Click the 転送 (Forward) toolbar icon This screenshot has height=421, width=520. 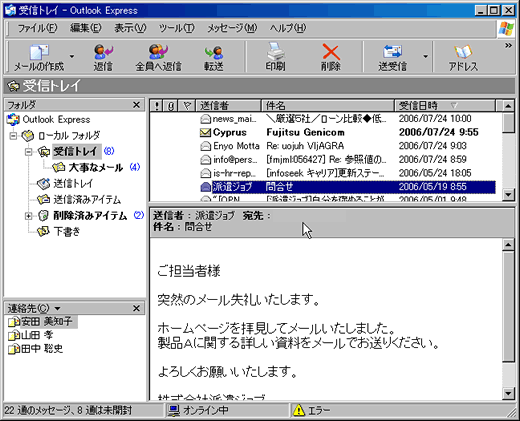coord(214,57)
